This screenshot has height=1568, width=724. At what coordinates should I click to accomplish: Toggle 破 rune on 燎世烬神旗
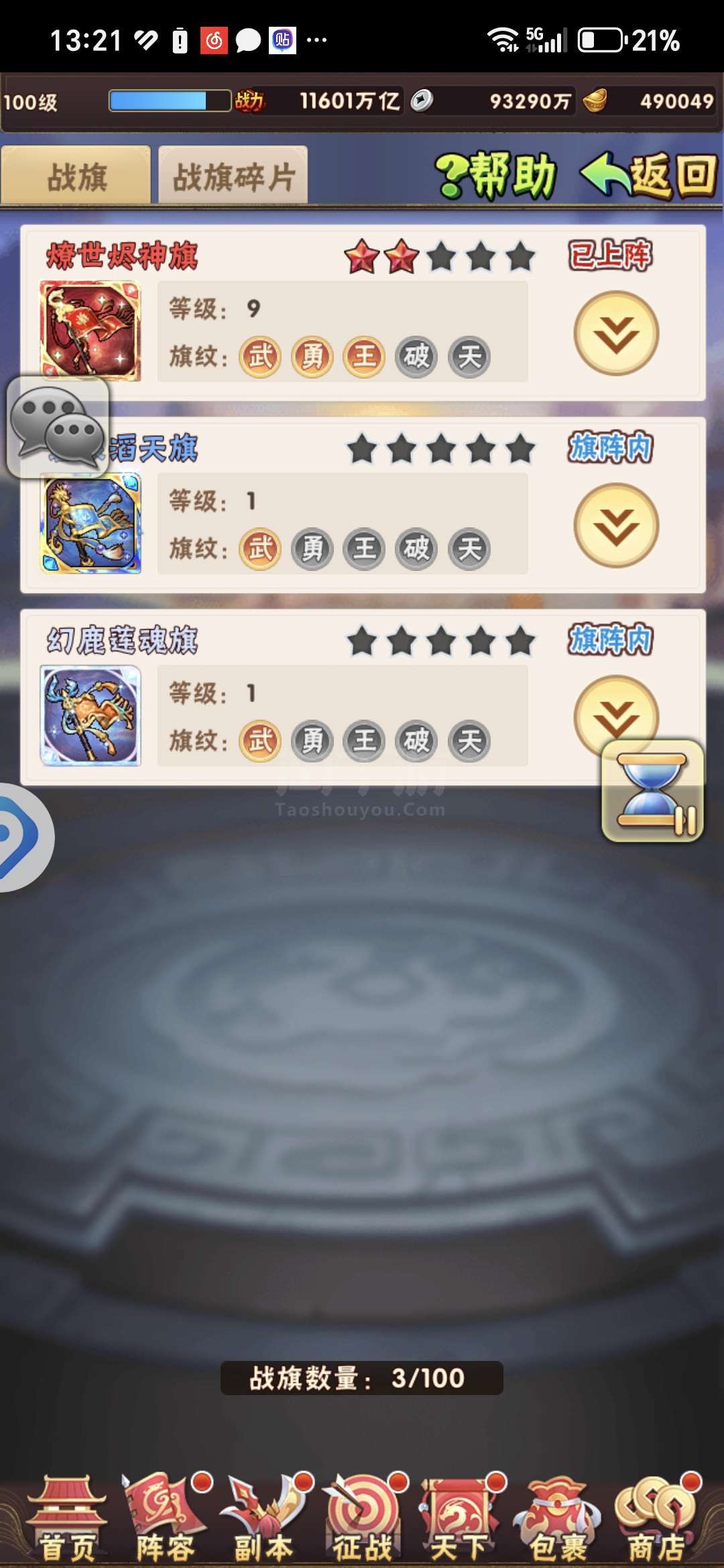(x=416, y=356)
